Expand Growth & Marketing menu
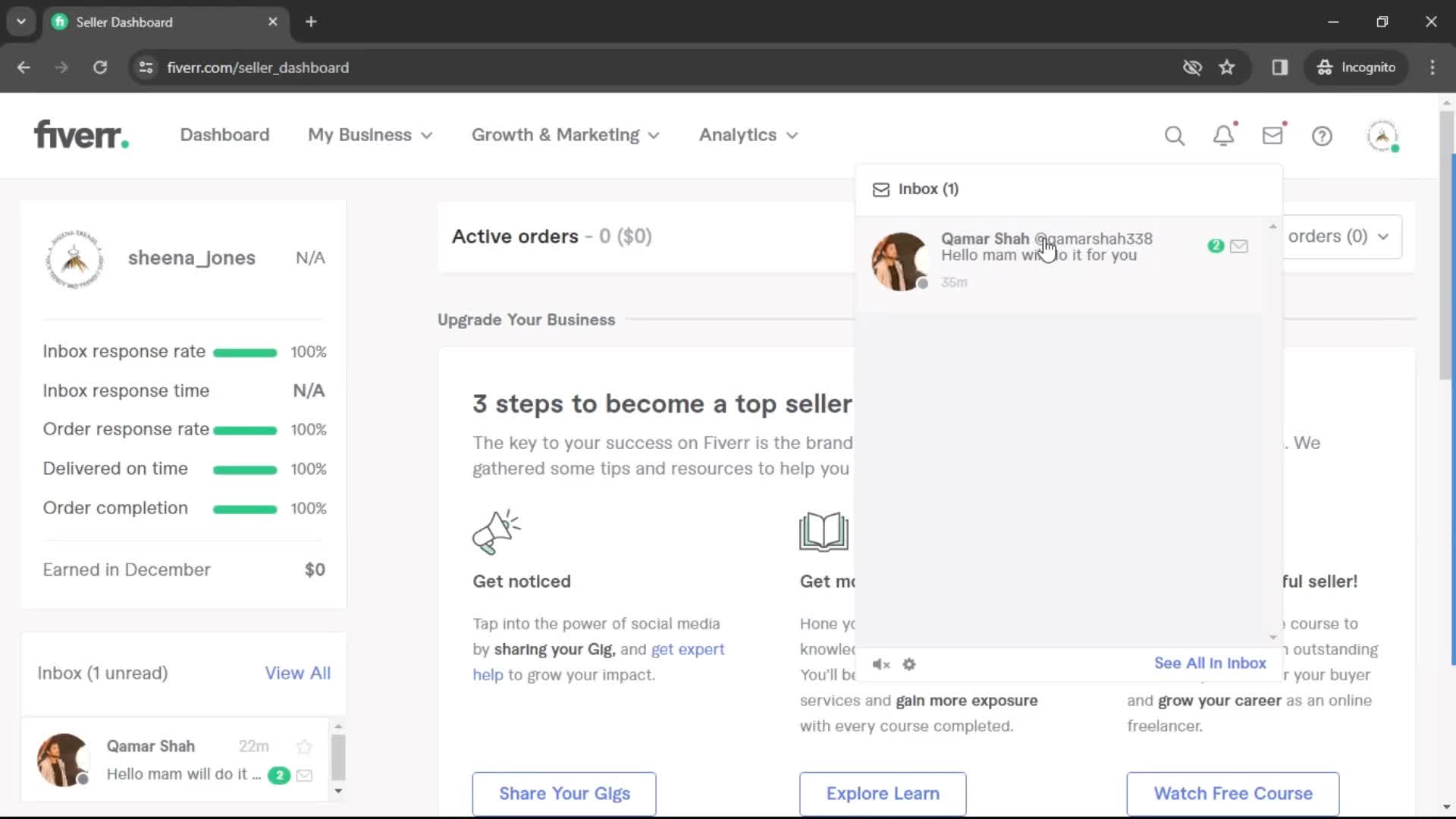The width and height of the screenshot is (1456, 819). click(x=566, y=135)
